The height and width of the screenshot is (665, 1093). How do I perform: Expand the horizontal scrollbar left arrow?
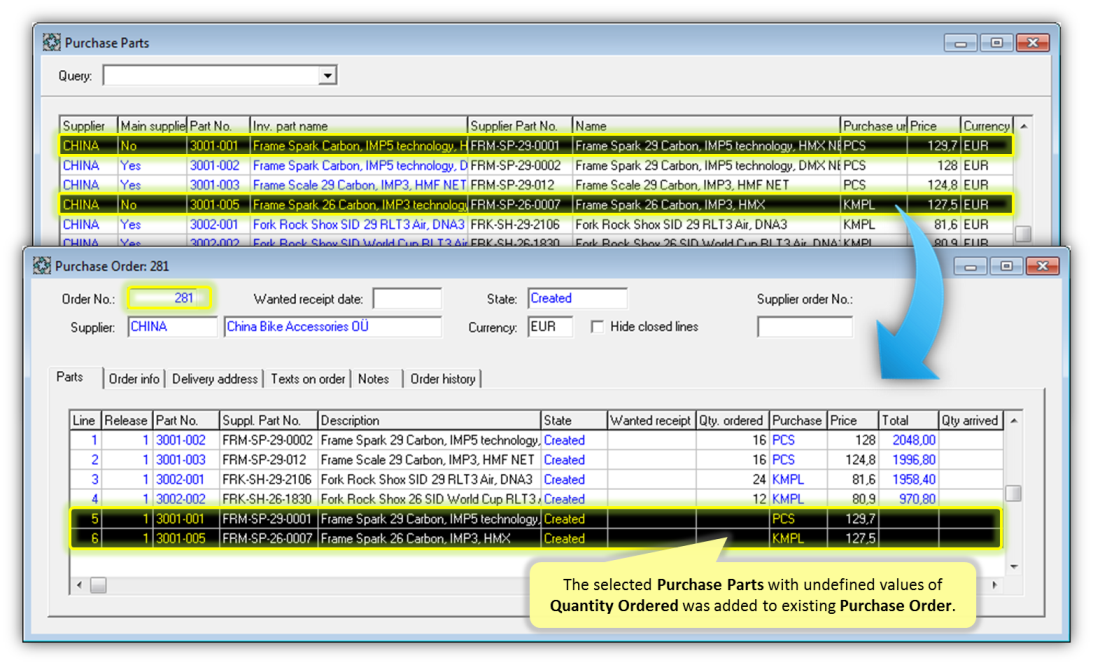[x=81, y=583]
